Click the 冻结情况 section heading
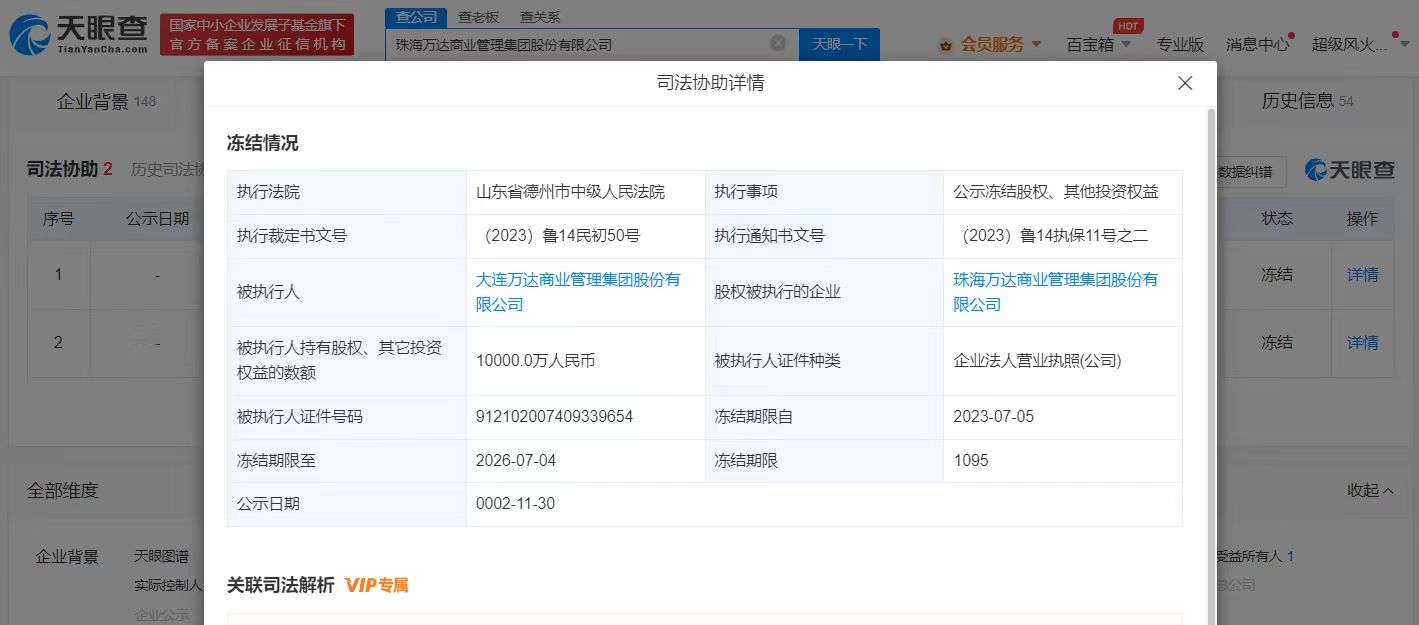Image resolution: width=1419 pixels, height=625 pixels. (x=262, y=143)
